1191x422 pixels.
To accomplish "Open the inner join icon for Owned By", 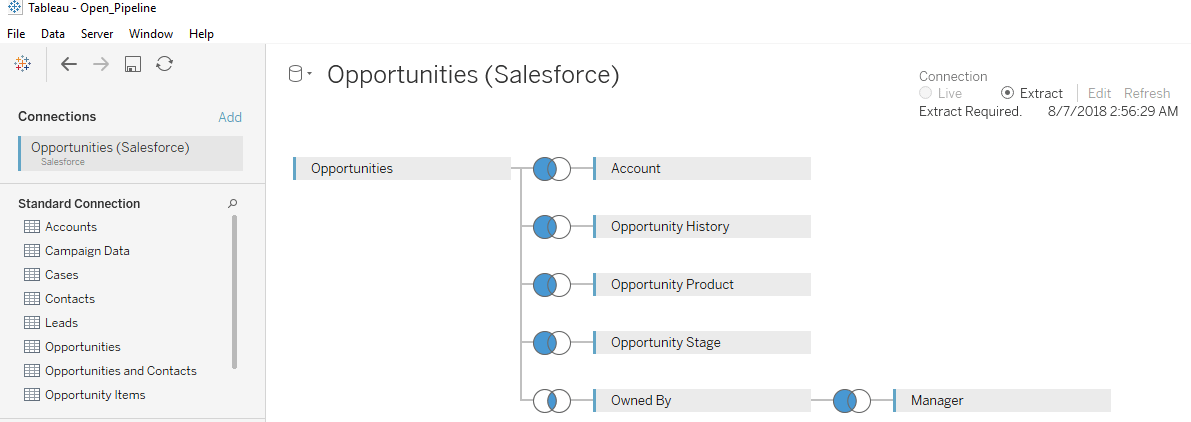I will [x=551, y=401].
